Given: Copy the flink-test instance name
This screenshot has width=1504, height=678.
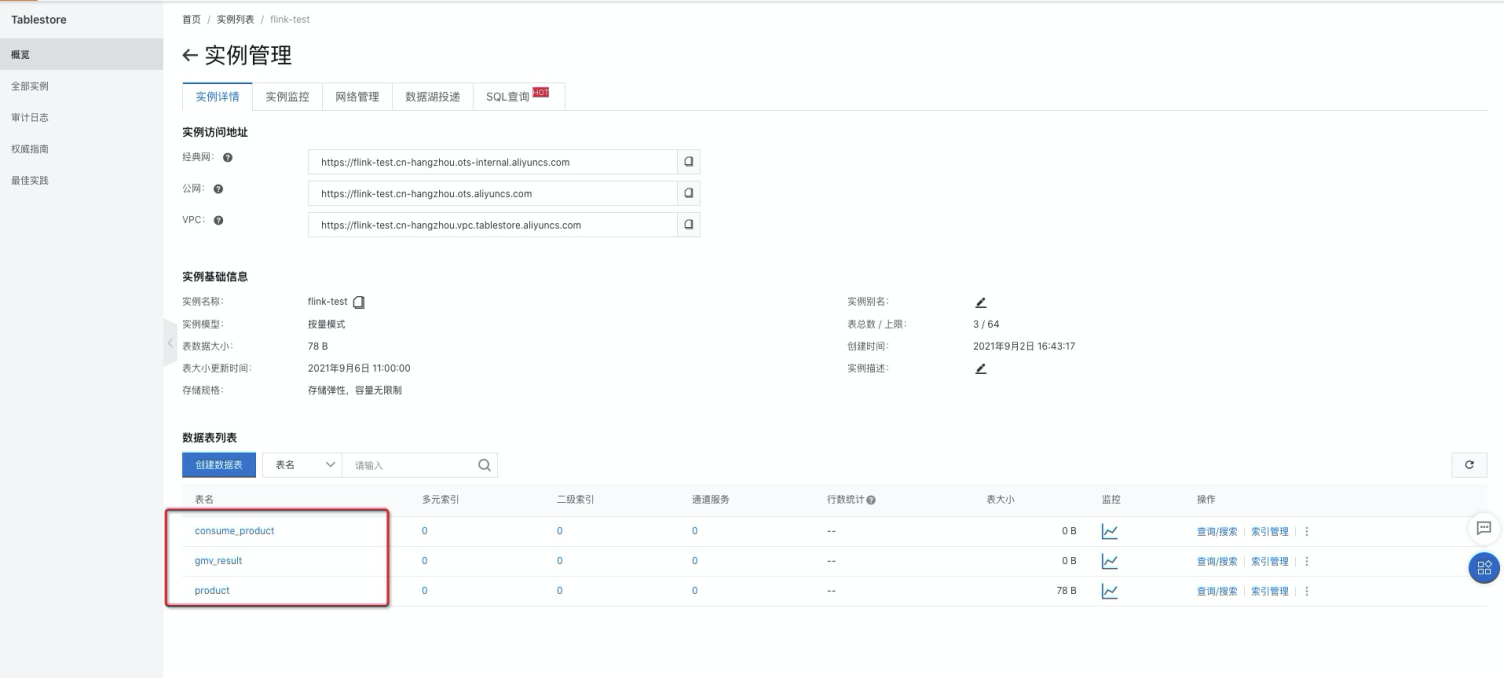Looking at the screenshot, I should 360,302.
